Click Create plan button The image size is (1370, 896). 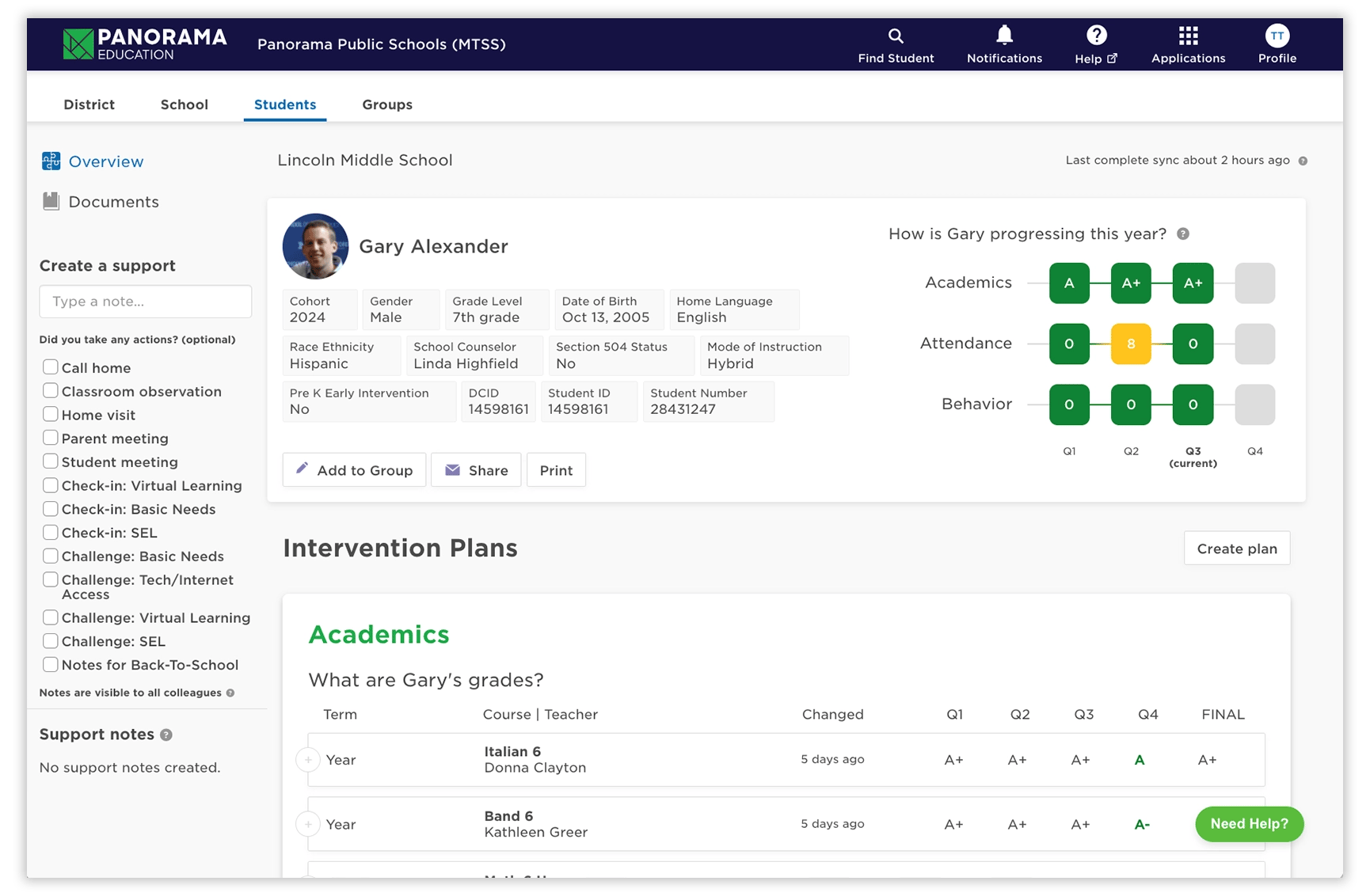click(1237, 549)
